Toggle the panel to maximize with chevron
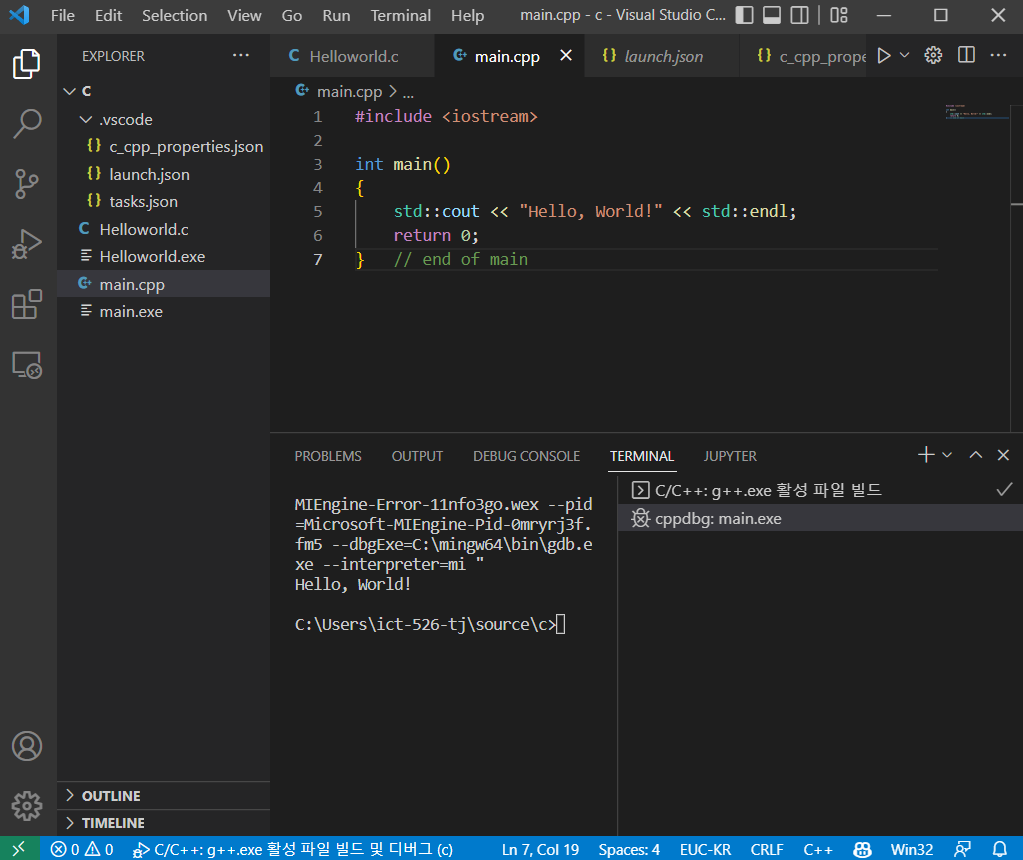The height and width of the screenshot is (860, 1023). point(975,455)
